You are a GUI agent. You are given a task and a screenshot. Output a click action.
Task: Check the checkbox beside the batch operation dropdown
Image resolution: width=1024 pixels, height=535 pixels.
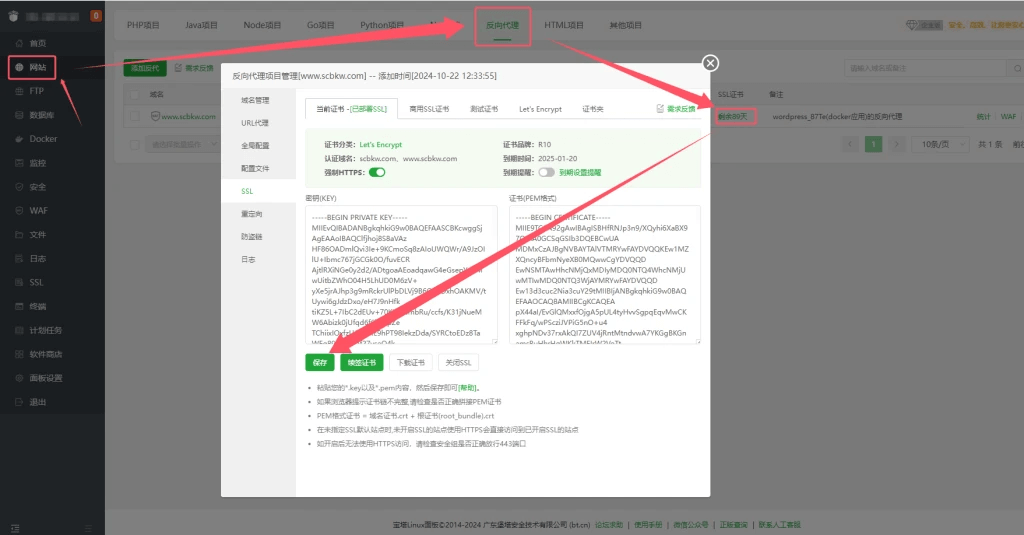click(x=135, y=144)
